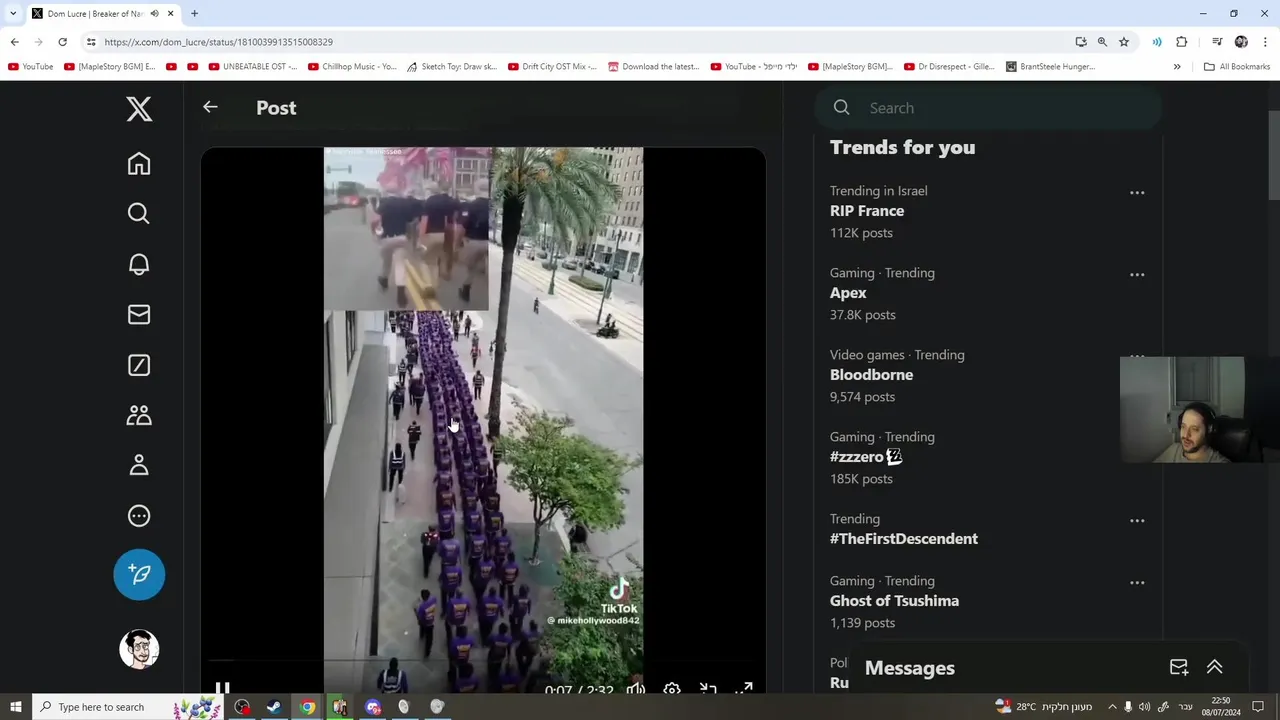The height and width of the screenshot is (720, 1280).
Task: Open Chillhop Music bookmark
Action: click(353, 67)
